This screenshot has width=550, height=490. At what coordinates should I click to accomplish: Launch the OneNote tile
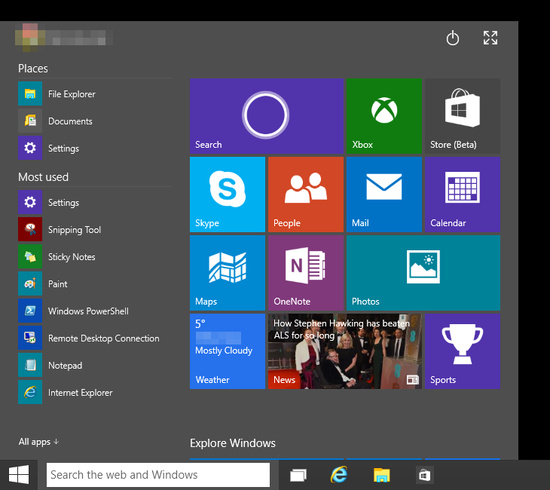[306, 273]
